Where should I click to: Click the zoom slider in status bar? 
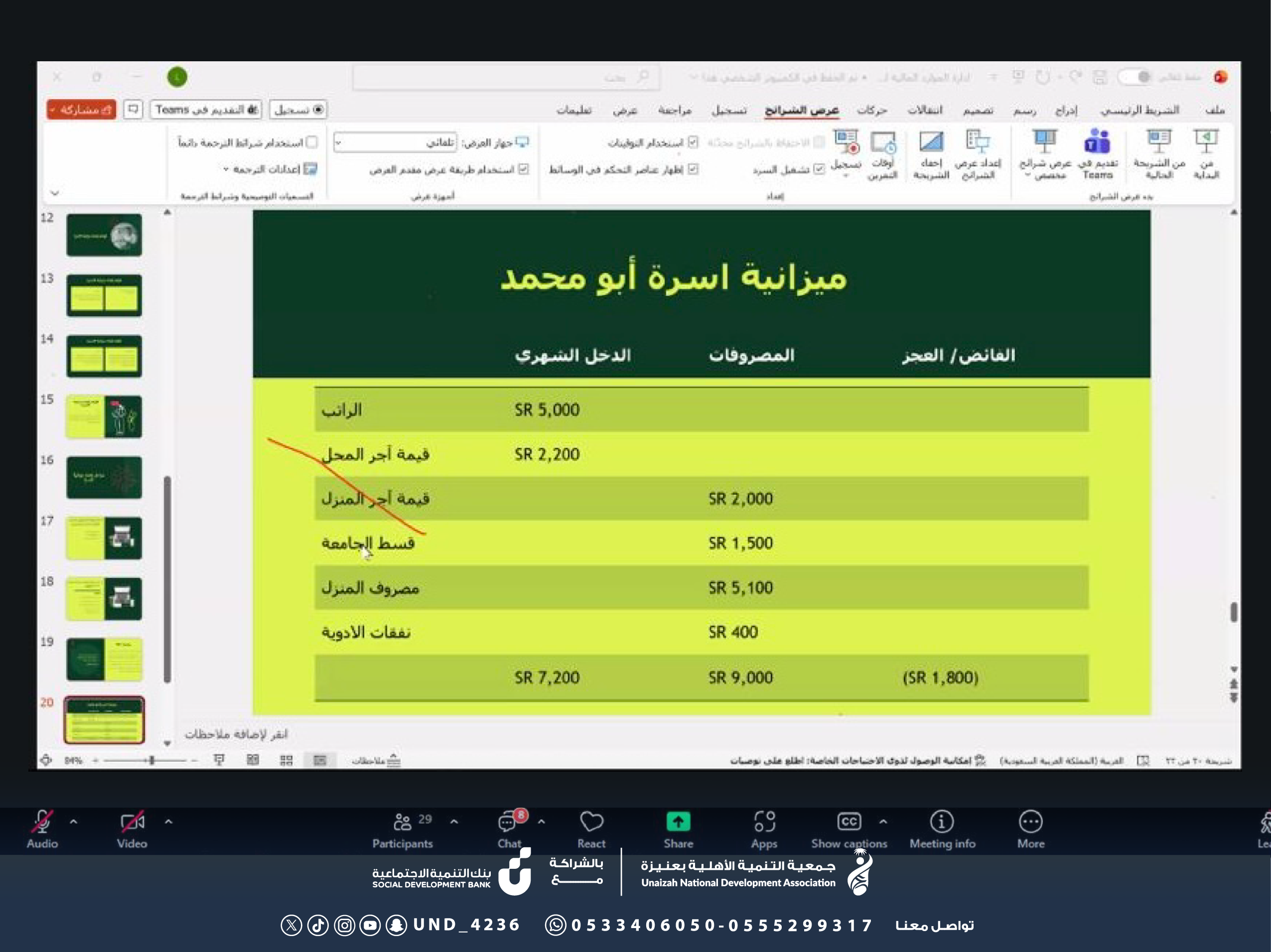point(151,761)
